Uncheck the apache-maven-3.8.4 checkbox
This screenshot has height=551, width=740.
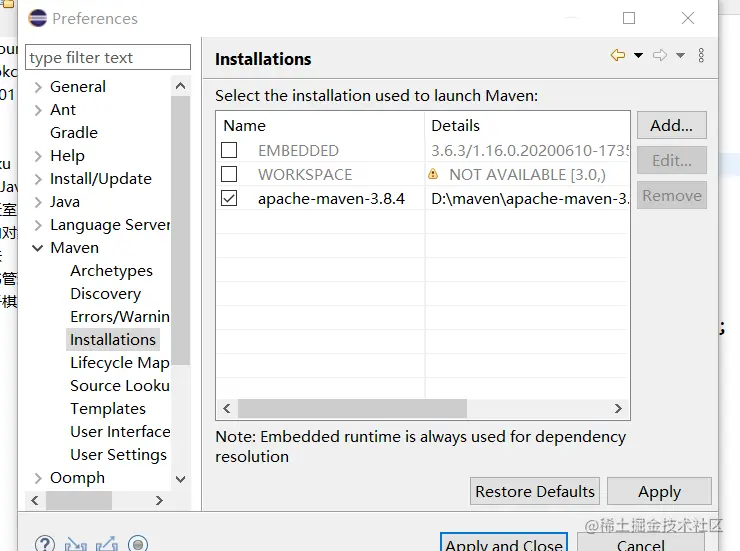point(229,198)
